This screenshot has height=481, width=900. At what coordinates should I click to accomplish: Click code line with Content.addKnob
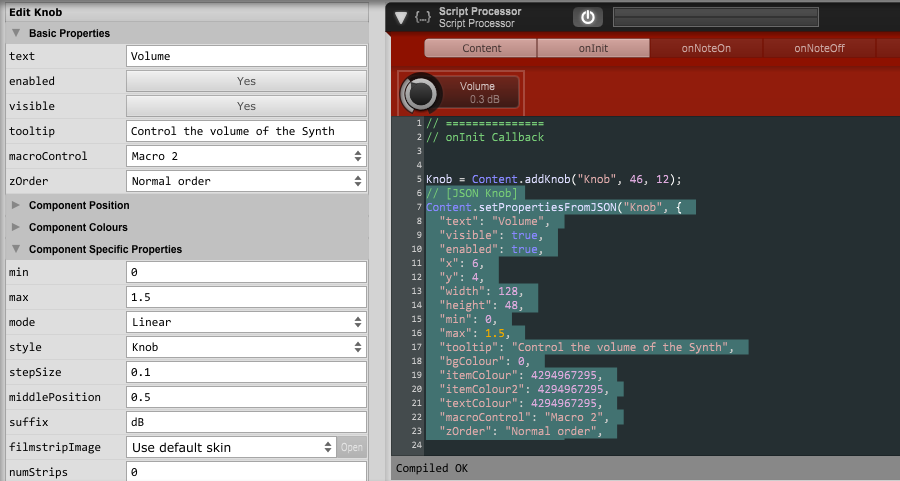[553, 179]
